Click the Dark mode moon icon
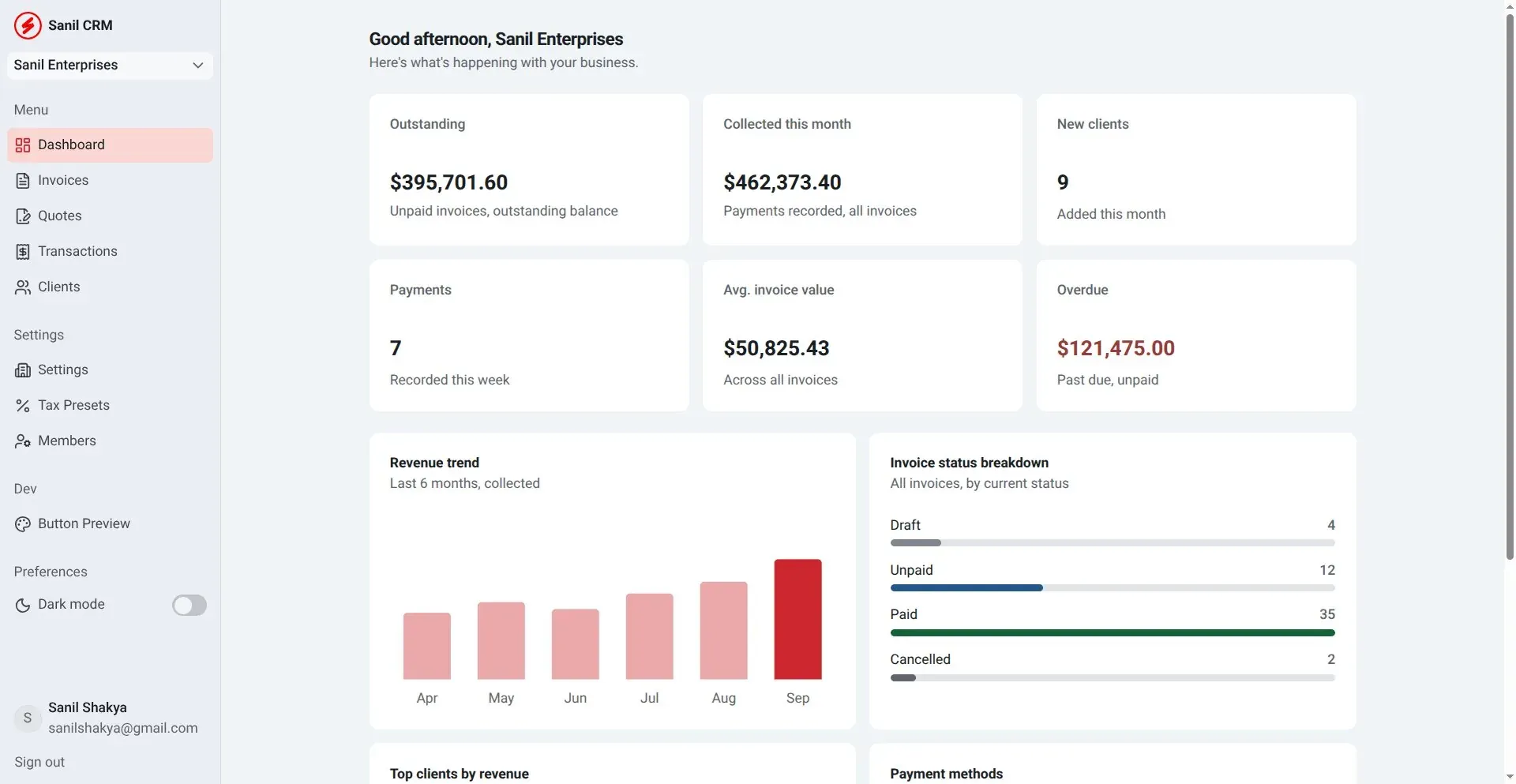 pyautogui.click(x=23, y=606)
